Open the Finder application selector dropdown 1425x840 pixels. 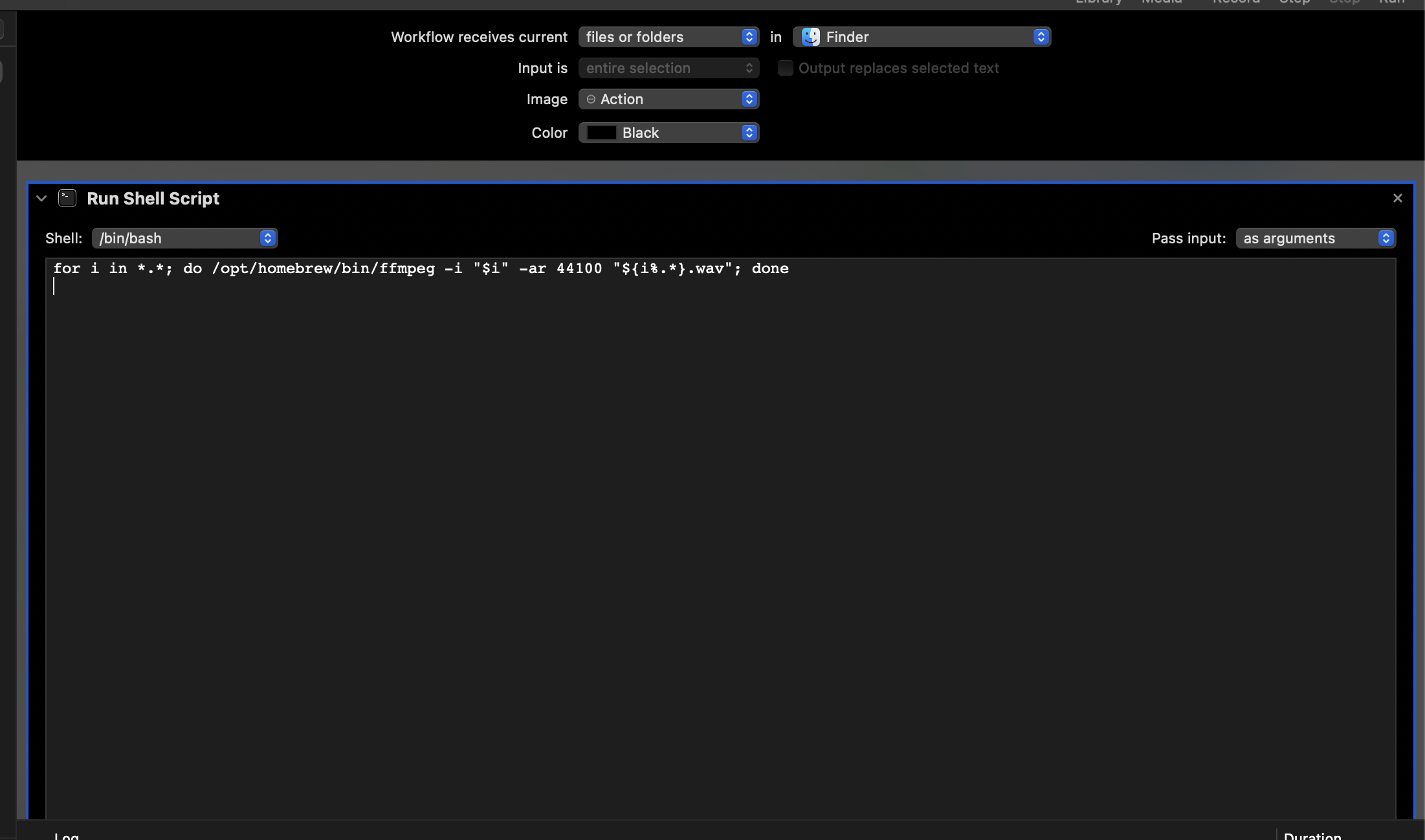(922, 37)
